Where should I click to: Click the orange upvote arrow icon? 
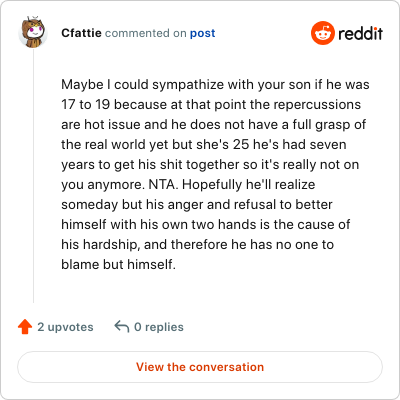pos(25,327)
